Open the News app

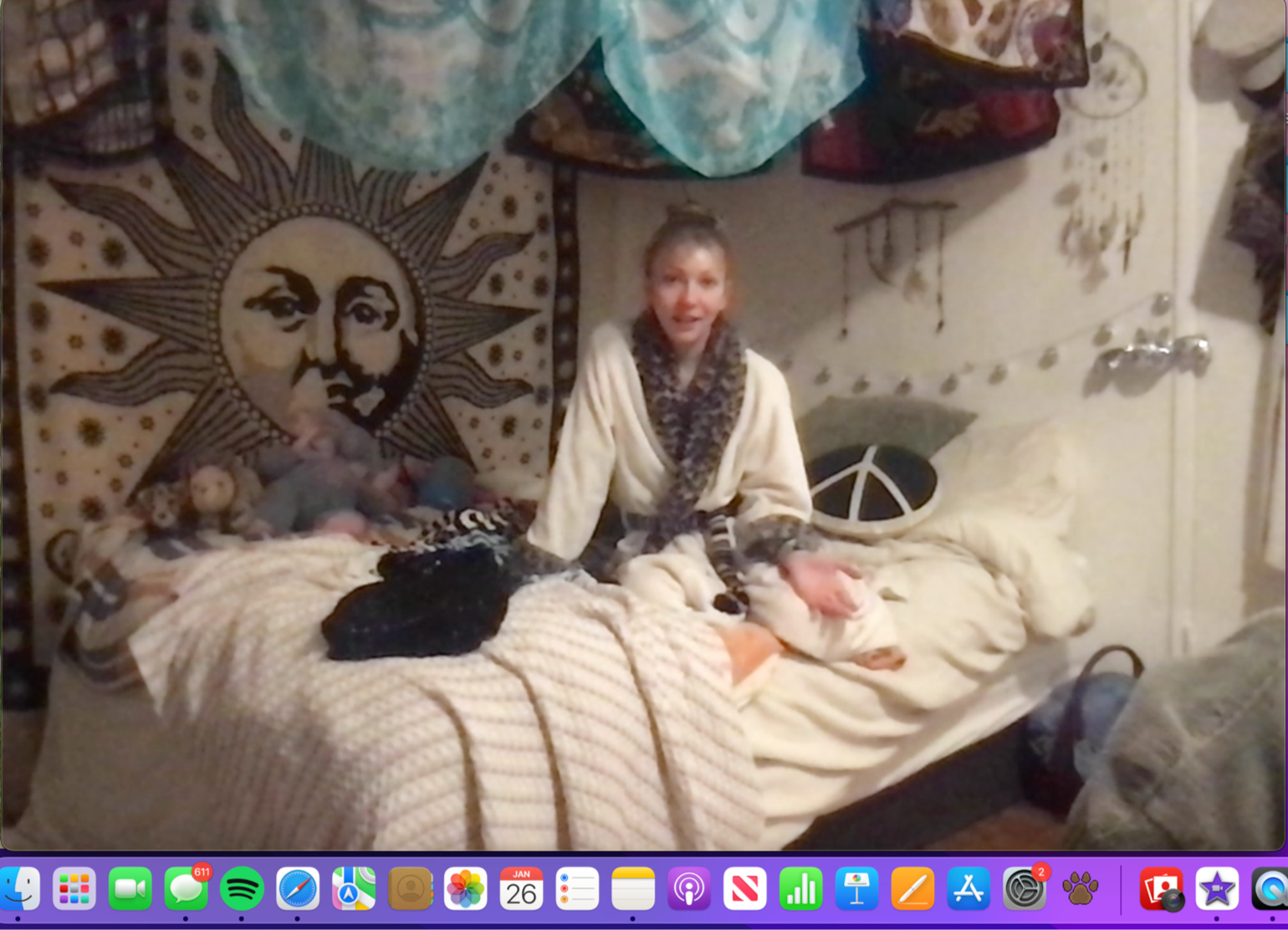[x=744, y=888]
